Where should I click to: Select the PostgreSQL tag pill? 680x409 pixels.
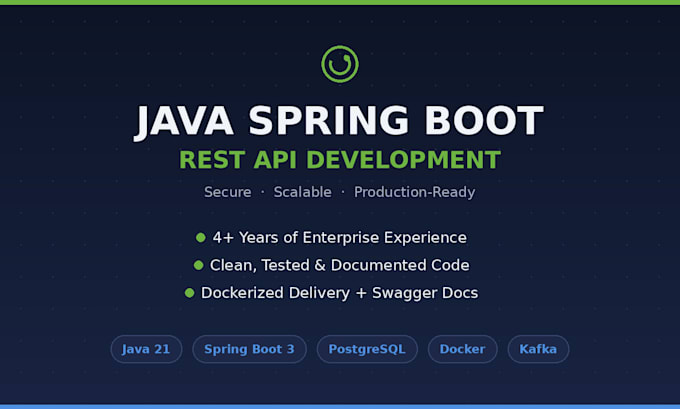[367, 349]
